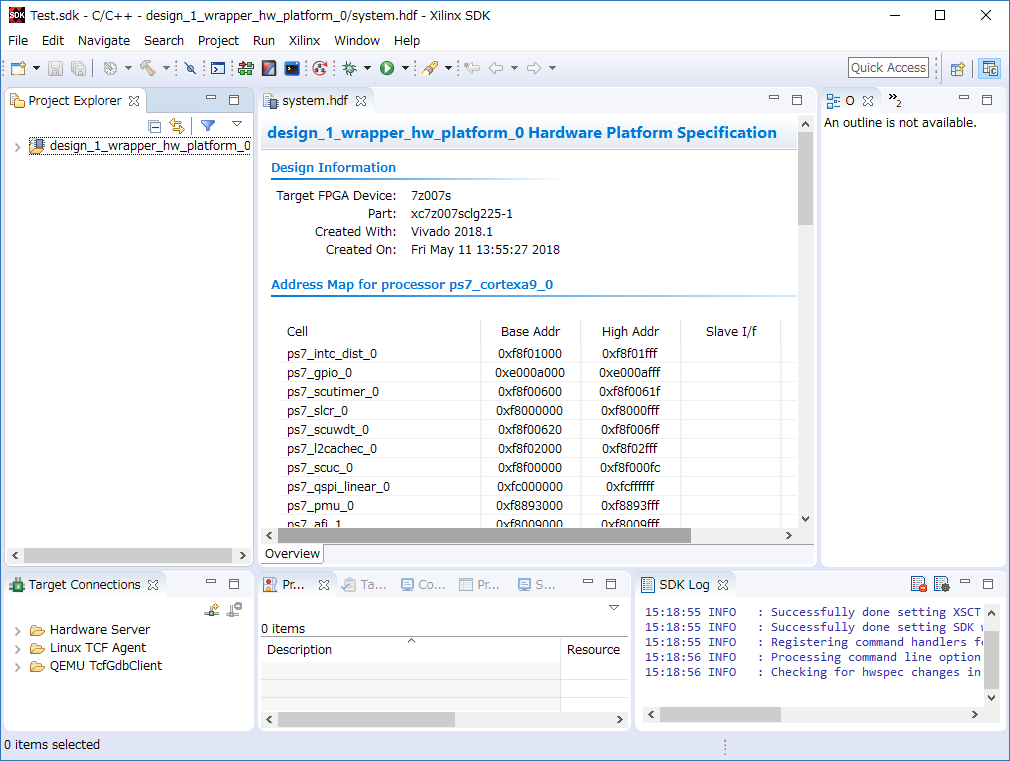Click the External Tools icon

point(430,68)
